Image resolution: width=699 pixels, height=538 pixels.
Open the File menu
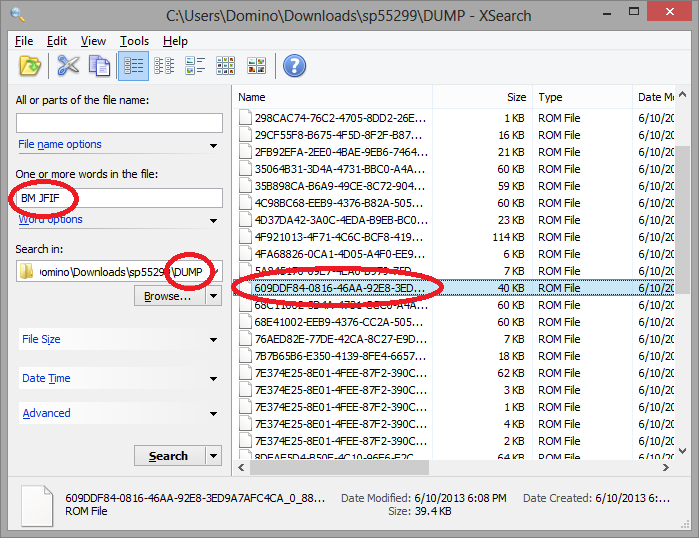(24, 41)
